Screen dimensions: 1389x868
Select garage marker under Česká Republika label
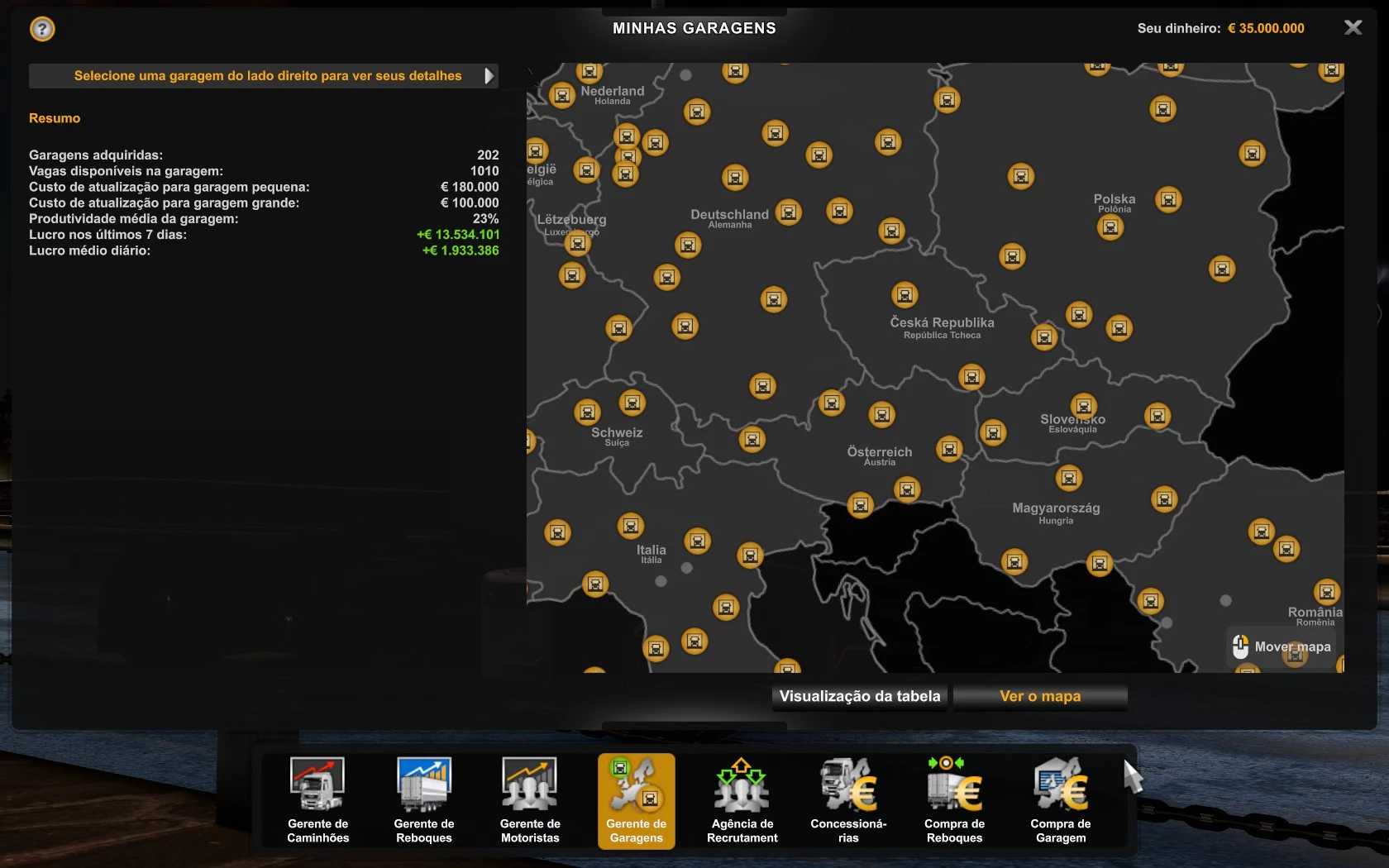coord(971,377)
